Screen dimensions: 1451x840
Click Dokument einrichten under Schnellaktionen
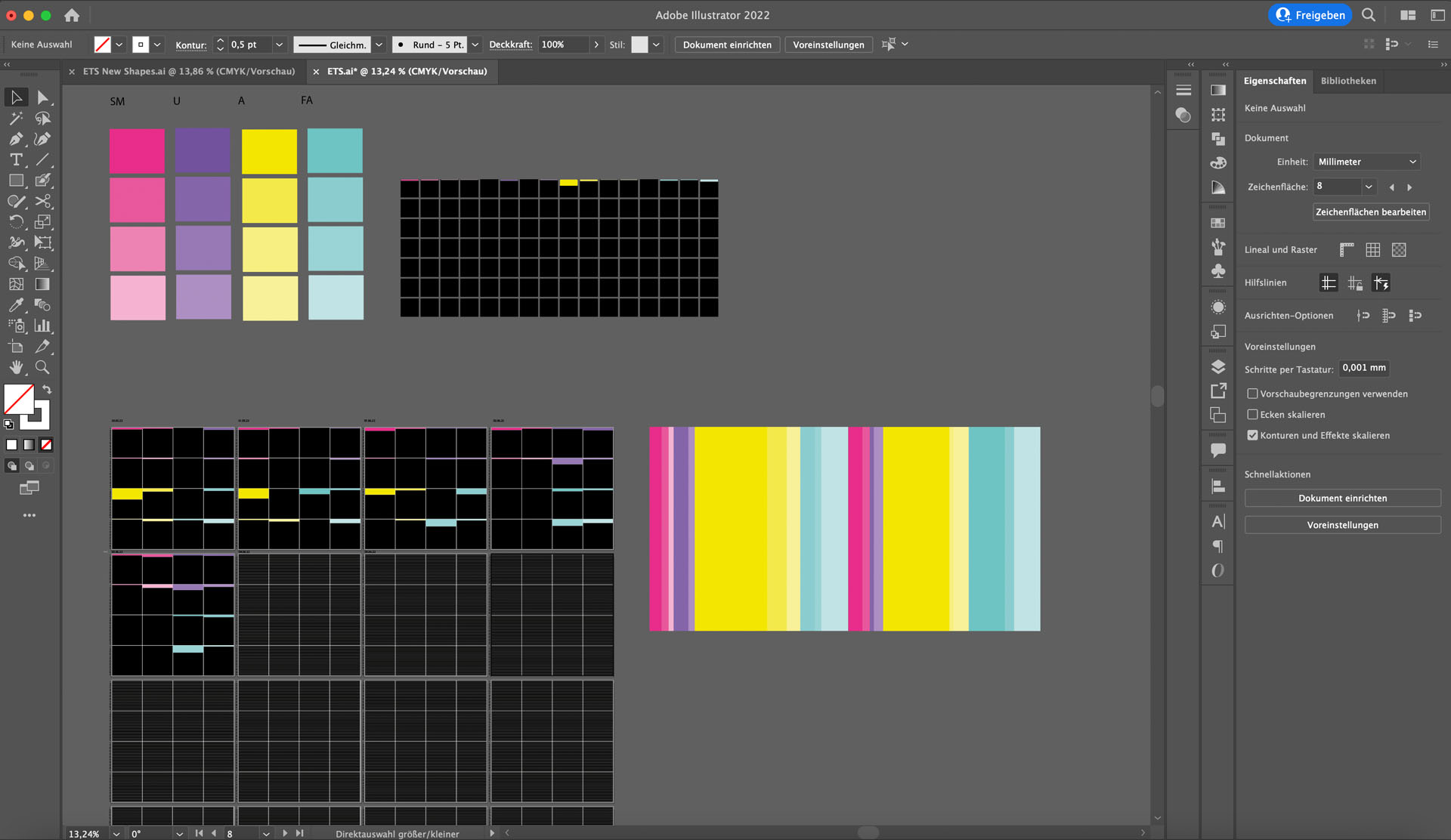1342,499
